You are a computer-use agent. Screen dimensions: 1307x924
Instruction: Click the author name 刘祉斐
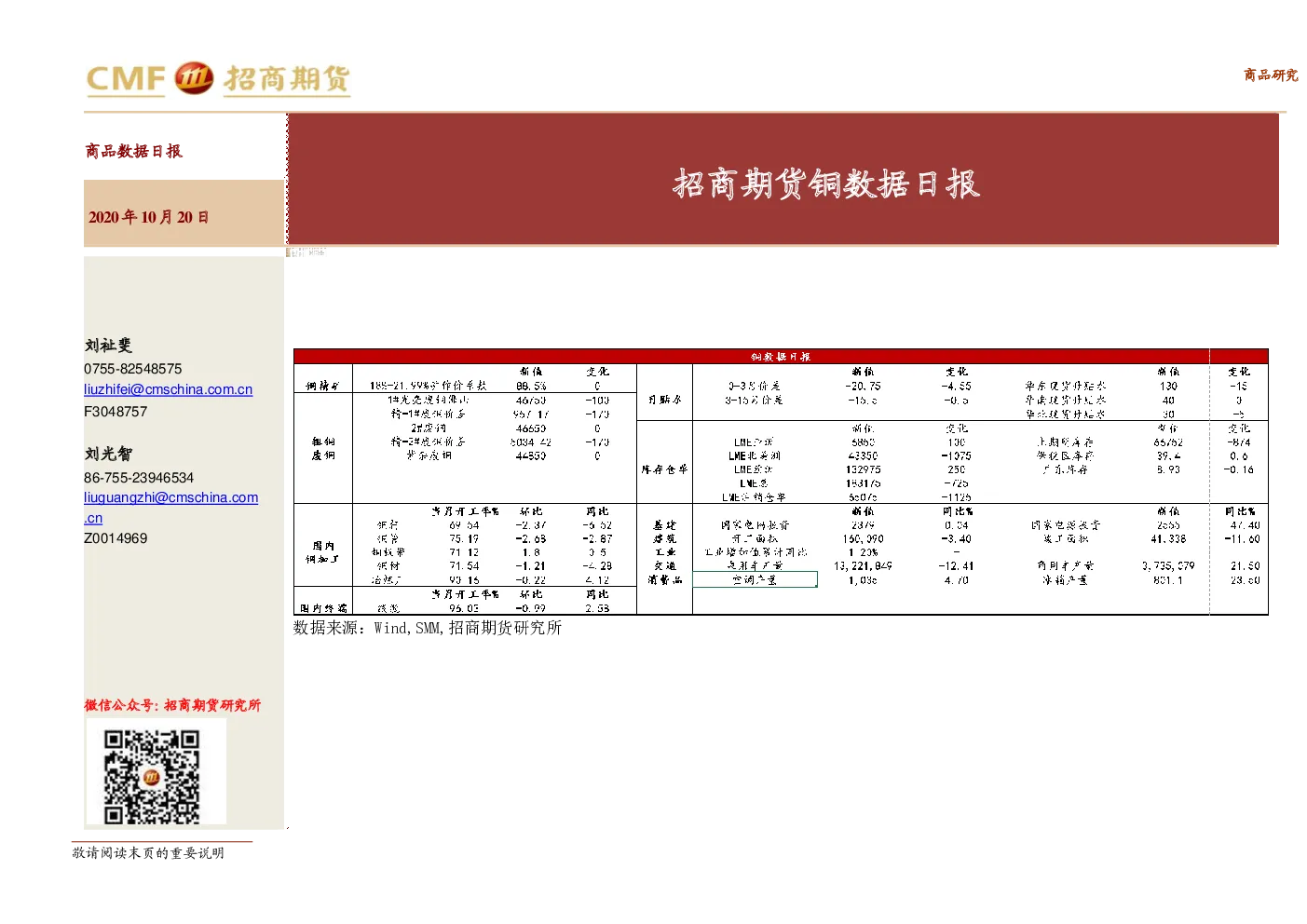coord(108,346)
